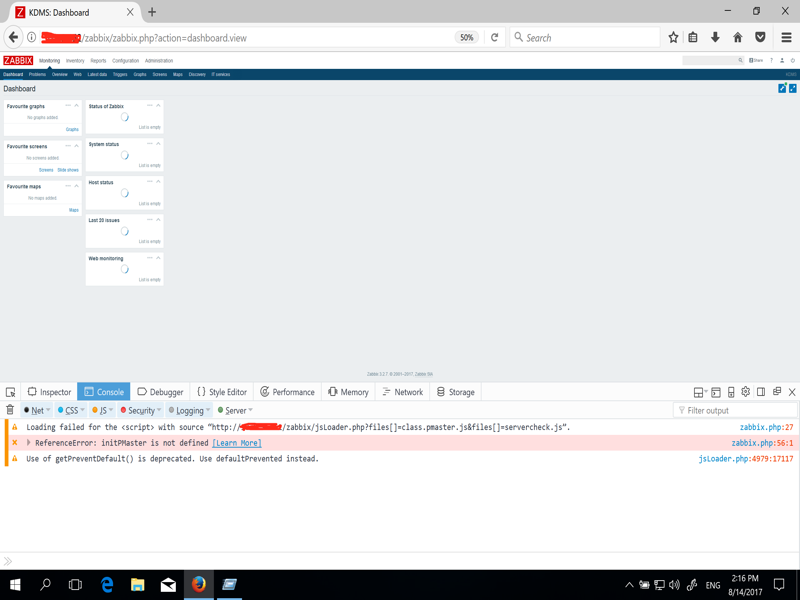
Task: Open the Zabbix Configuration menu
Action: (x=126, y=61)
